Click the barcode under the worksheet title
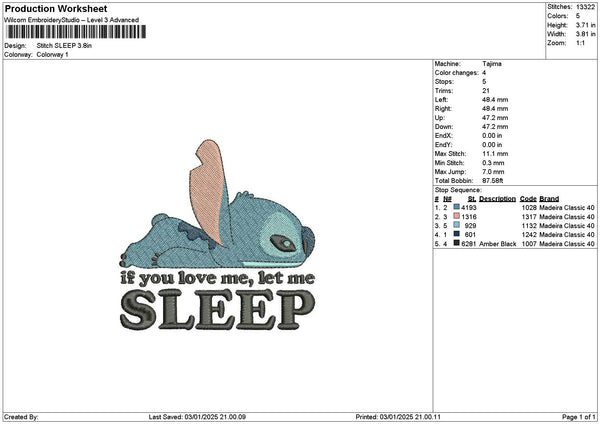600x424 pixels. (76, 32)
